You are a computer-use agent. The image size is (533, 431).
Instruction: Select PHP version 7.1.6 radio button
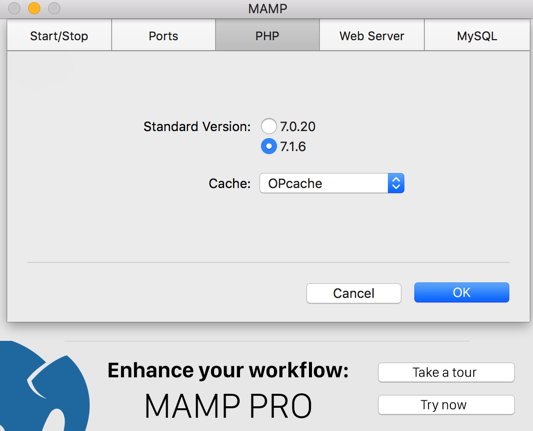click(269, 146)
